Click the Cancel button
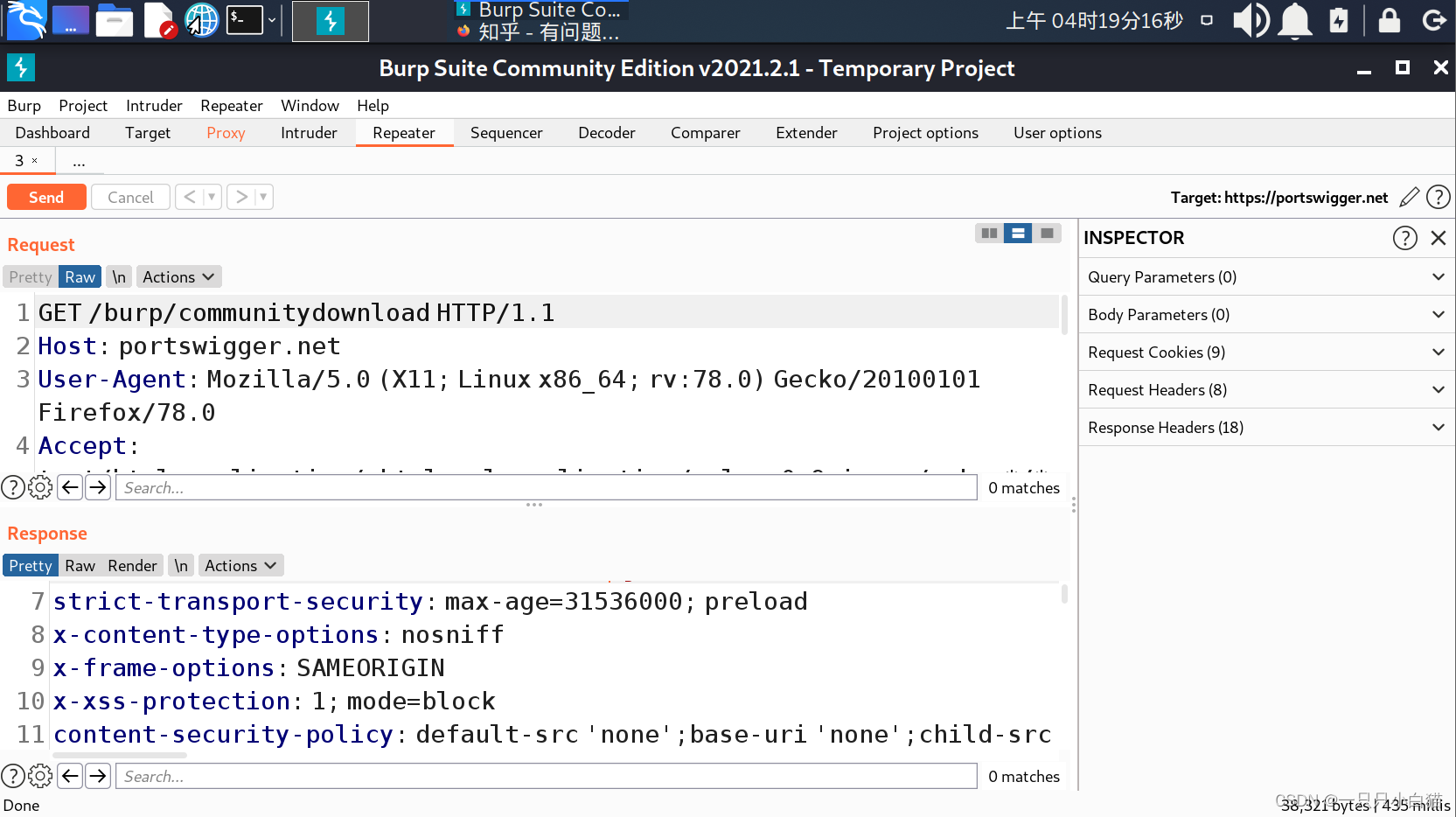 [x=130, y=197]
